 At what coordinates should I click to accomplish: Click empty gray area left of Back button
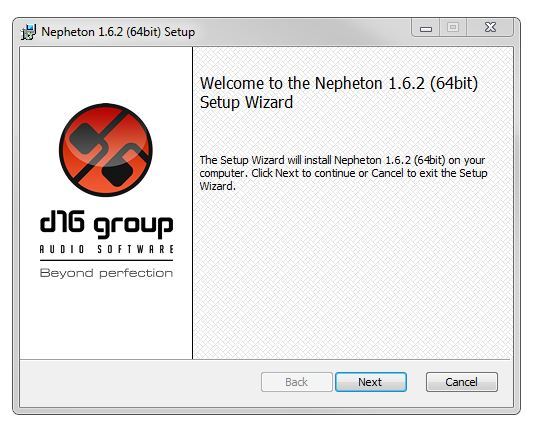[139, 382]
